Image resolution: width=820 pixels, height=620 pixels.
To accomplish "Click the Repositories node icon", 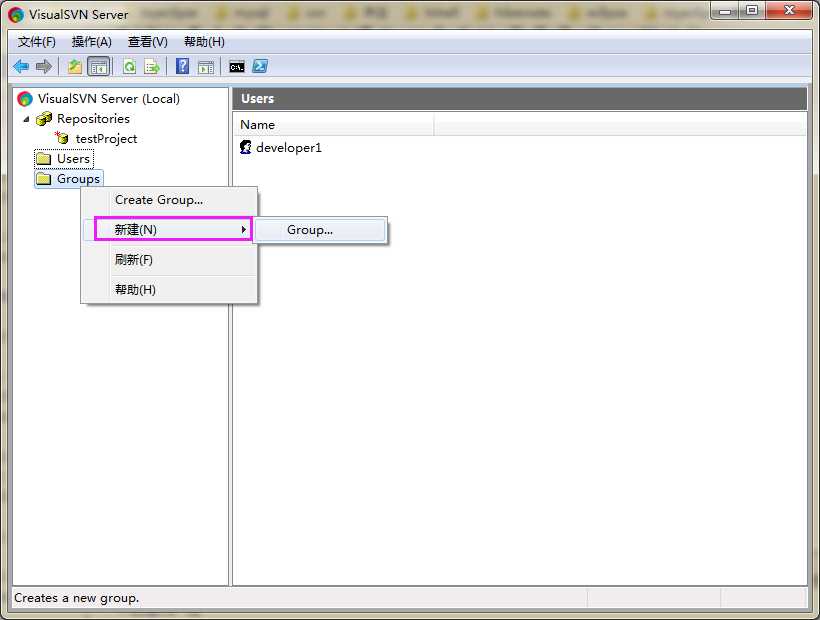I will 44,119.
